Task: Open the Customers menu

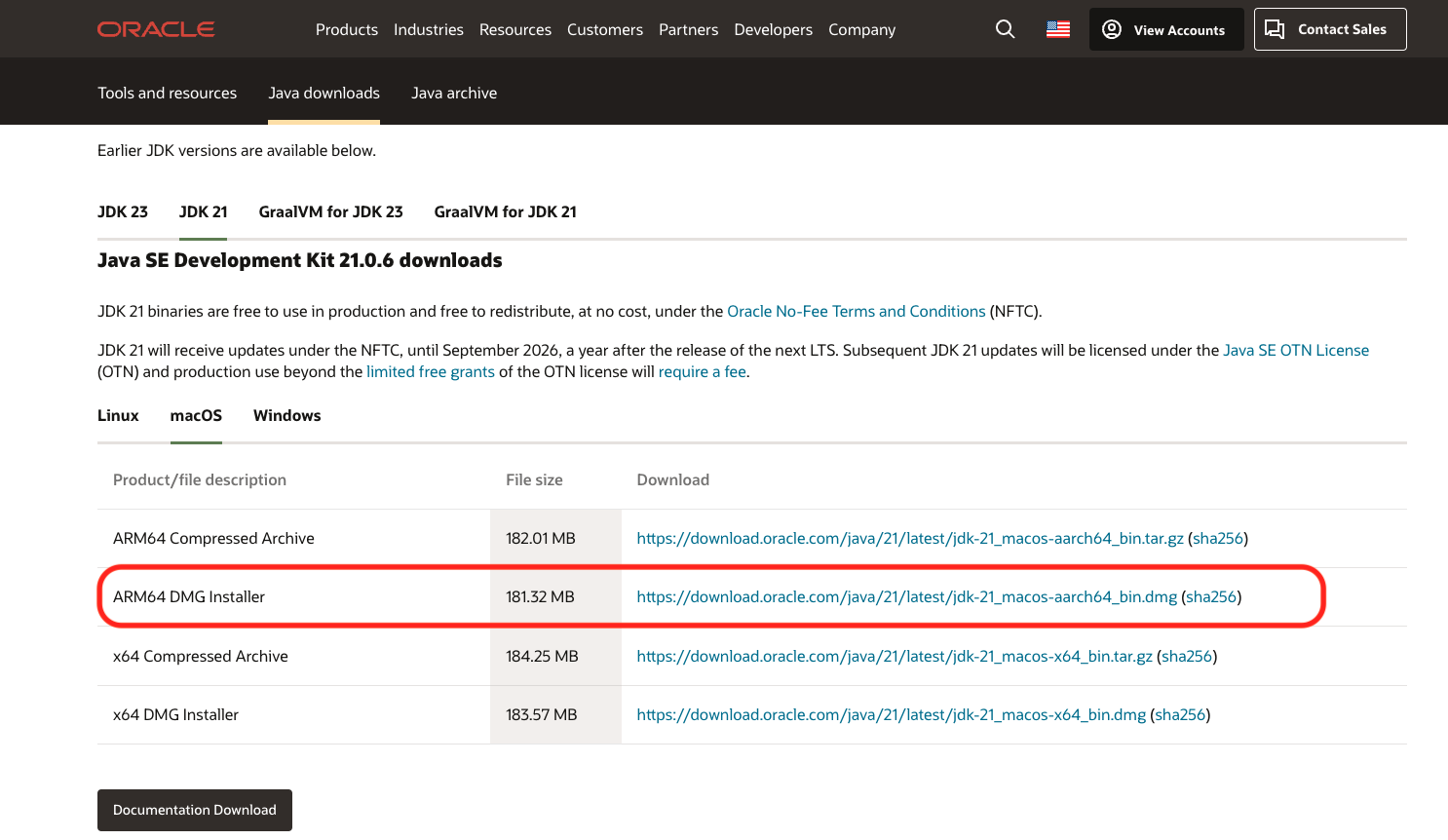Action: (x=605, y=29)
